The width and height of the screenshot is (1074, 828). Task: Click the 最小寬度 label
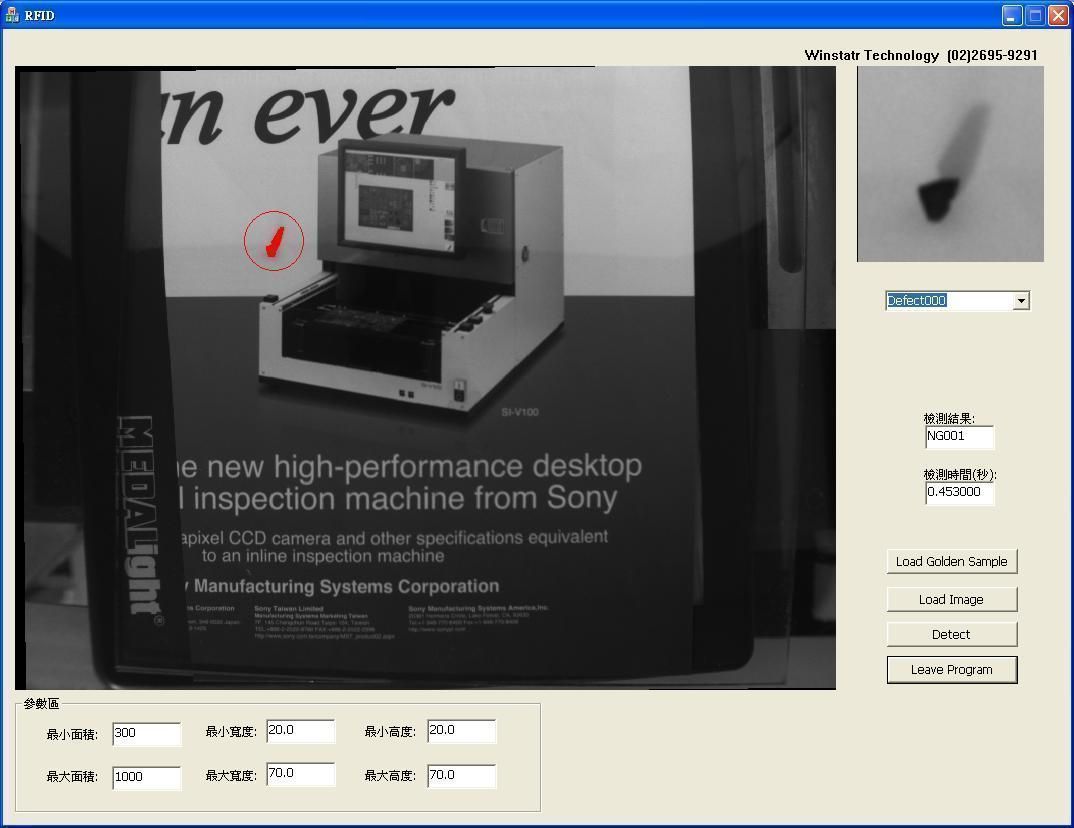click(x=231, y=732)
